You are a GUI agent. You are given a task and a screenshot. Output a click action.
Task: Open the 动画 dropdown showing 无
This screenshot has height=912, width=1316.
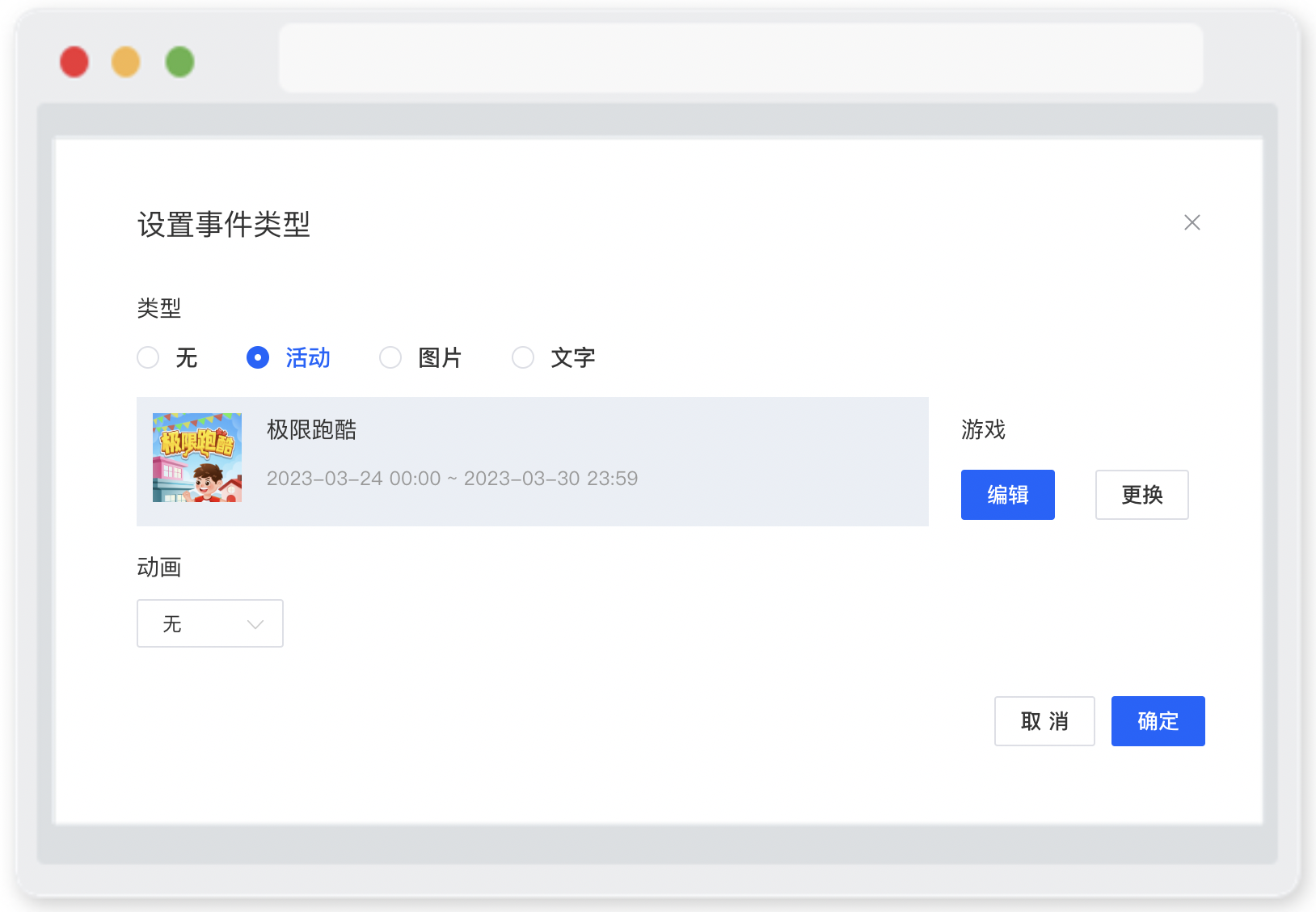[x=210, y=623]
